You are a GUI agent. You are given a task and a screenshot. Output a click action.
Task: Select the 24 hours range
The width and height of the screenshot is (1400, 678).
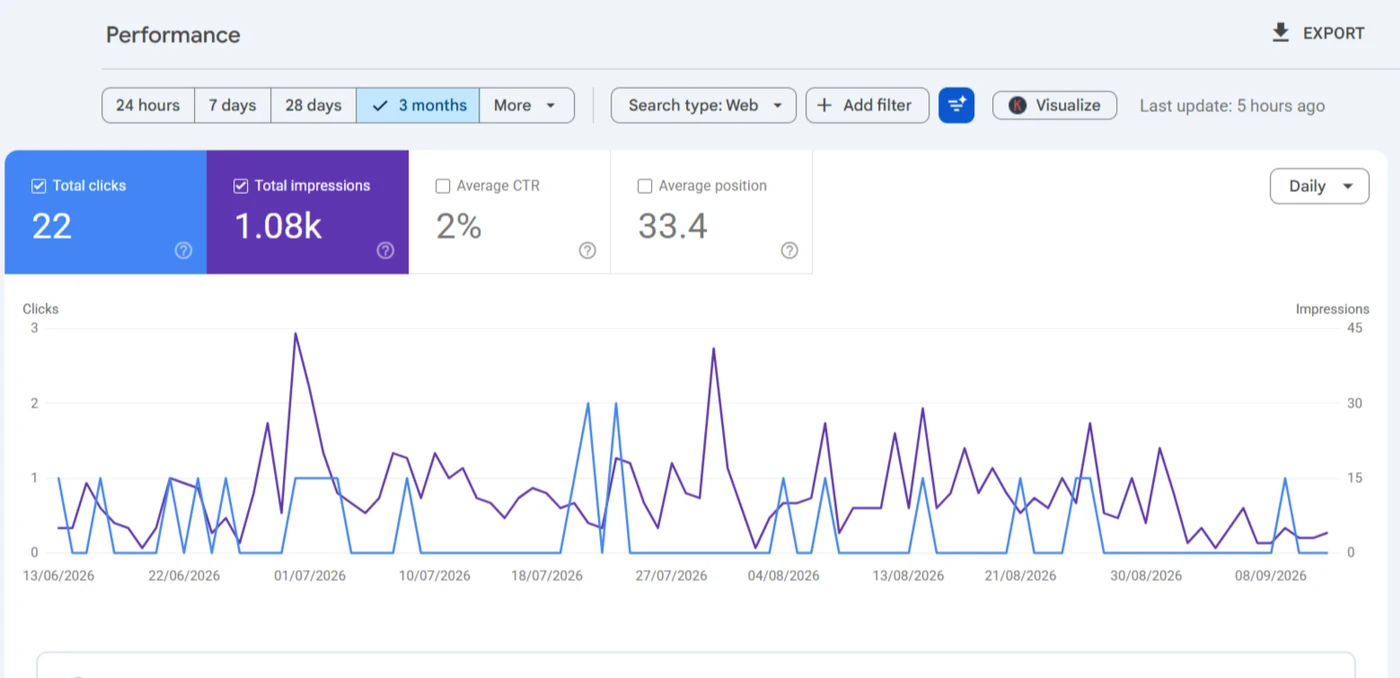[x=148, y=105]
